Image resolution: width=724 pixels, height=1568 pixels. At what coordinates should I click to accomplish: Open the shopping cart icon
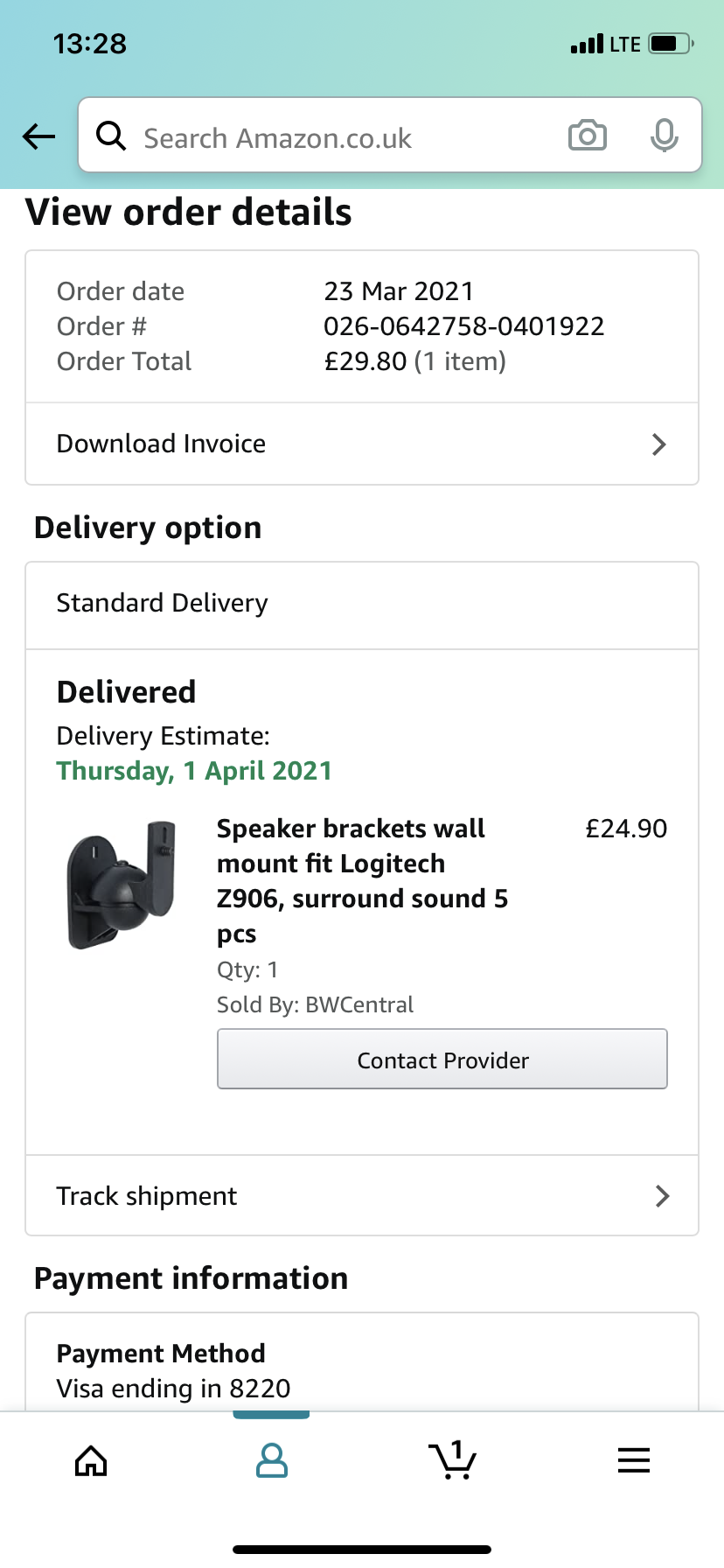452,1460
